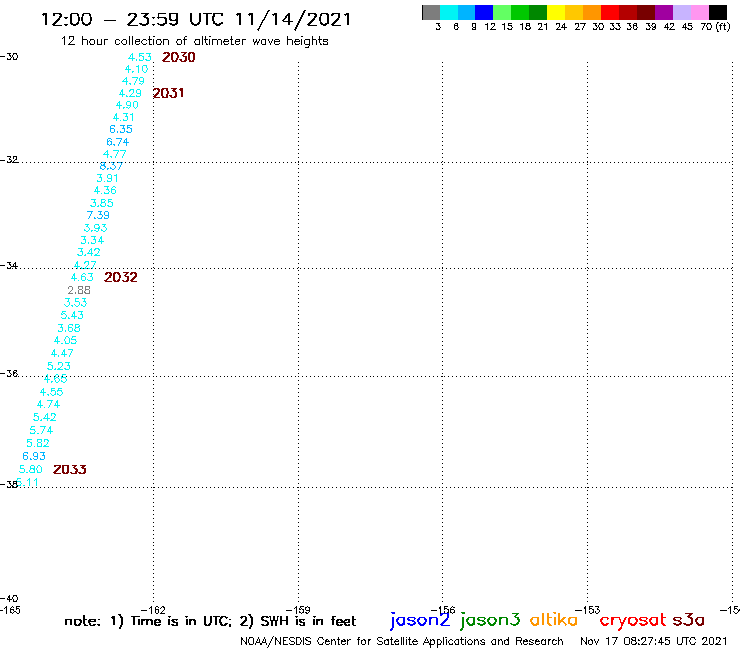Select the -159 longitude axis label
Screen dimensions: 740x650
(x=298, y=610)
